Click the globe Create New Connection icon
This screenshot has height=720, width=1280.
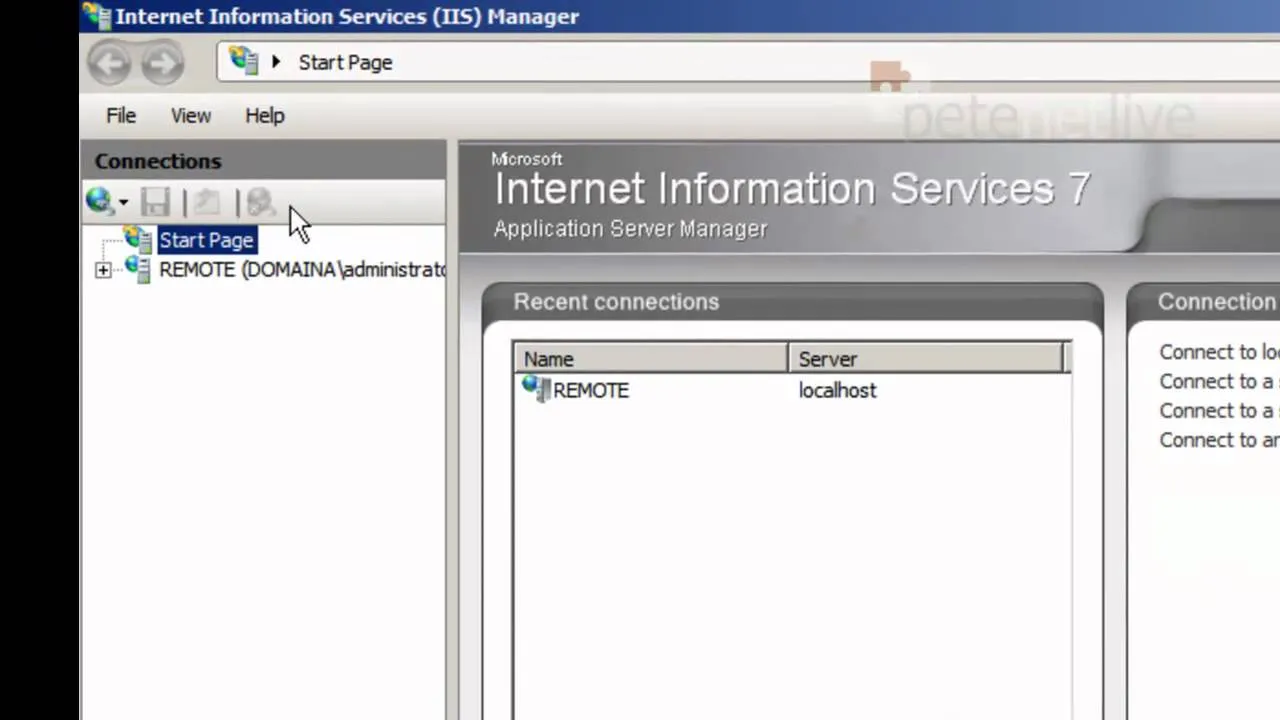pos(99,202)
